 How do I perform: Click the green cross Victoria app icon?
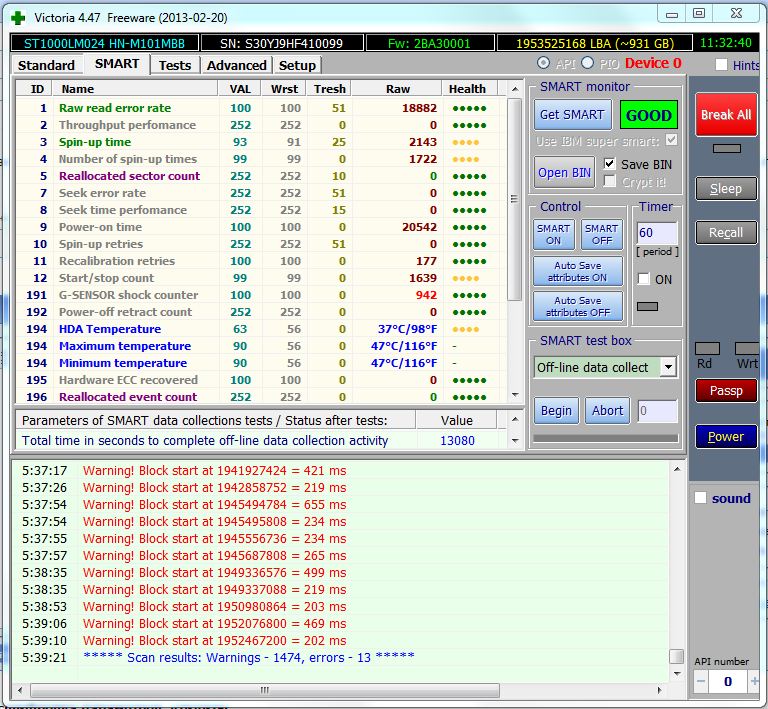pyautogui.click(x=18, y=16)
